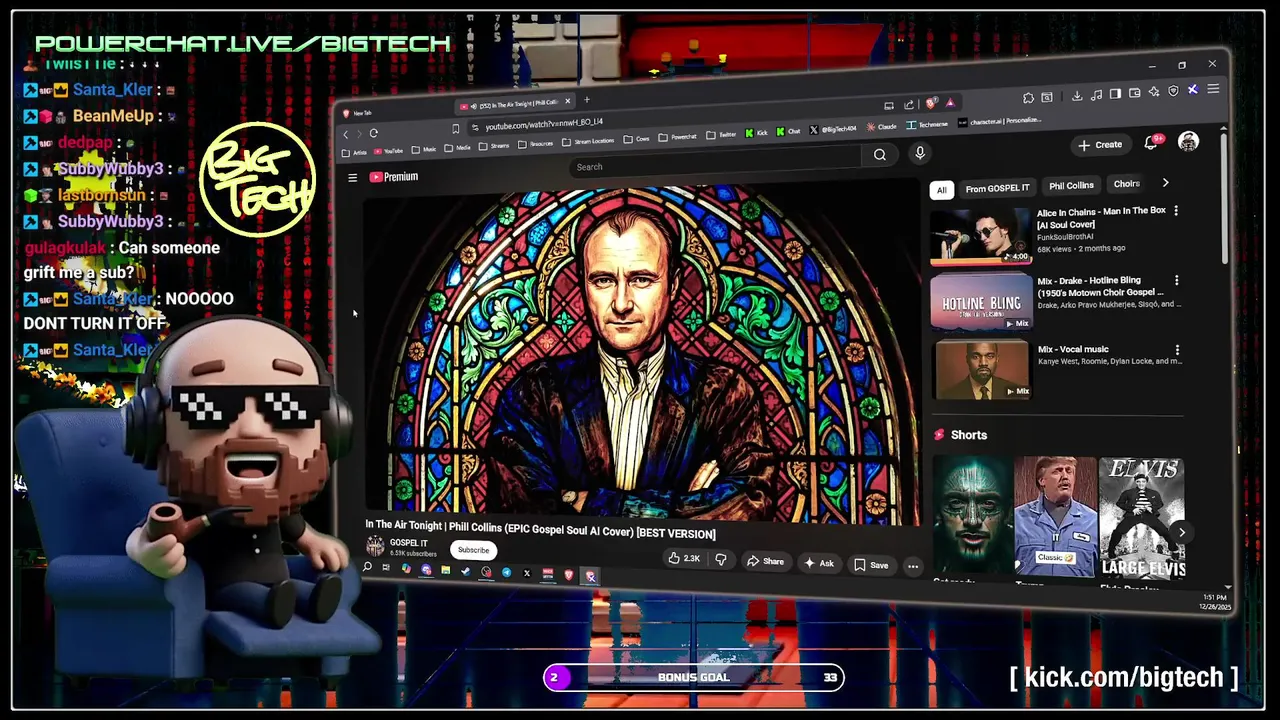Image resolution: width=1280 pixels, height=720 pixels.
Task: Show next Shorts with arrow button
Action: coord(1181,532)
